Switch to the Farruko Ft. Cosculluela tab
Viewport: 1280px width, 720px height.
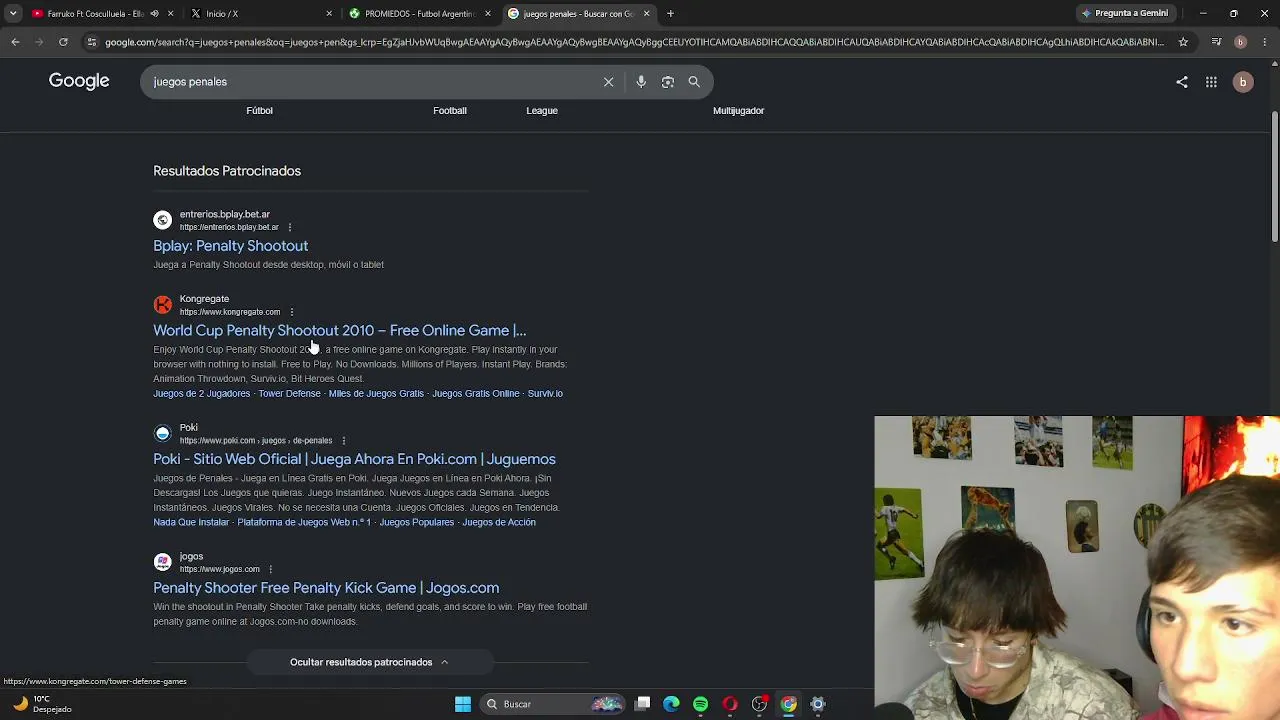click(x=95, y=14)
